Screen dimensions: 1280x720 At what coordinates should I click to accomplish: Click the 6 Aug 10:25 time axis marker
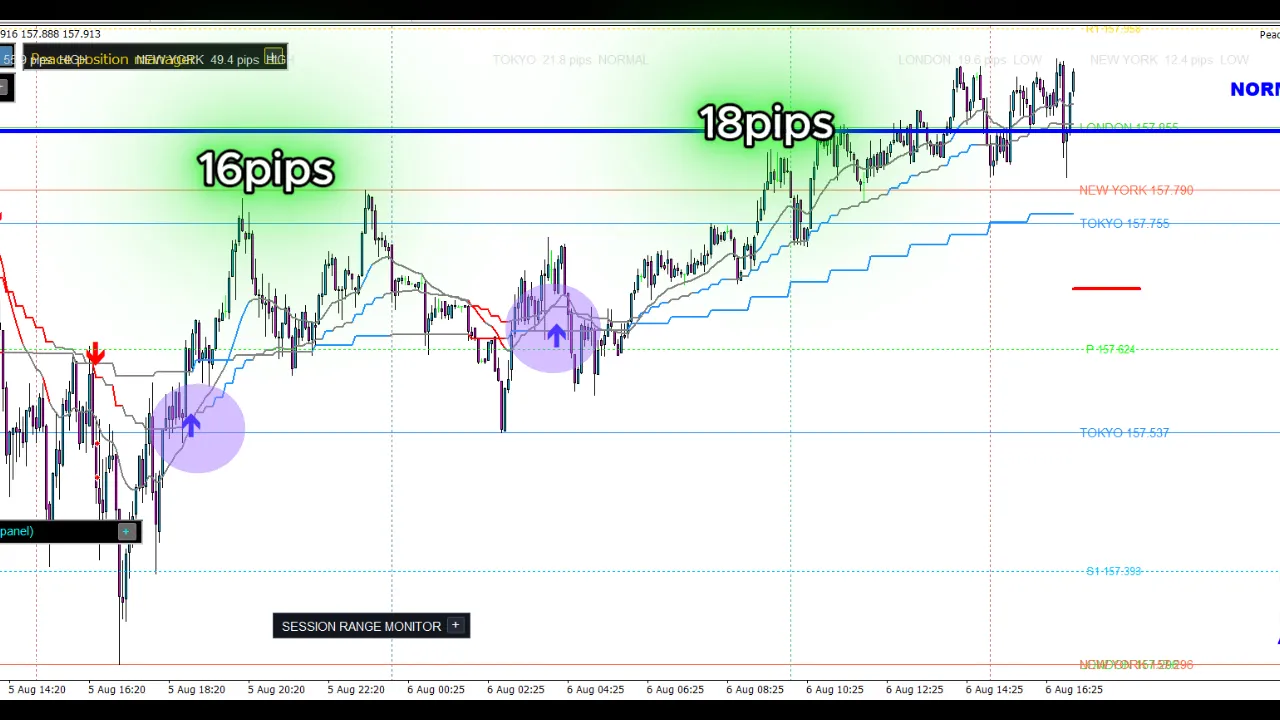[x=834, y=689]
